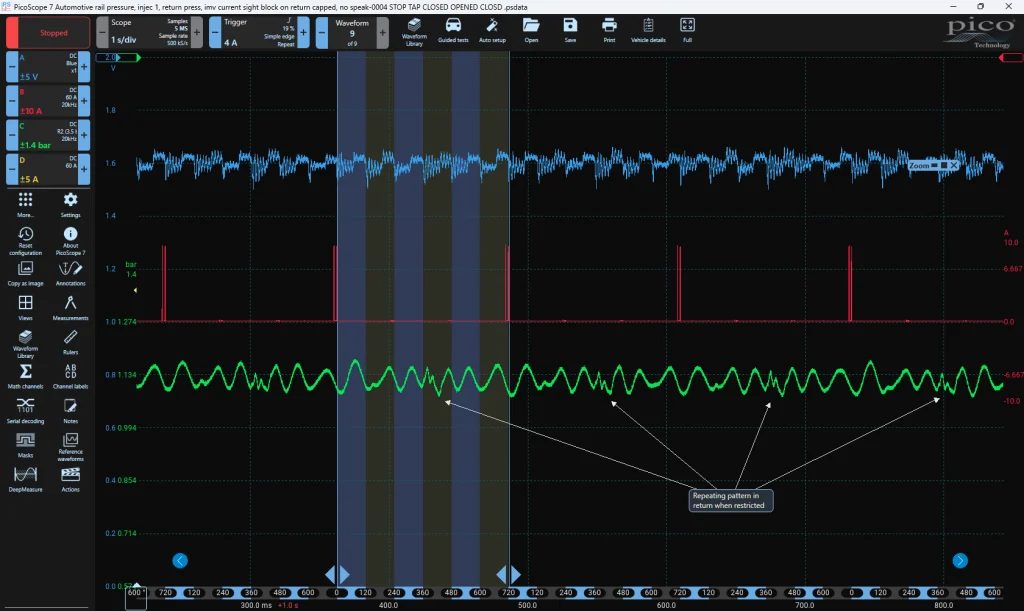Save the current waveform

point(570,31)
